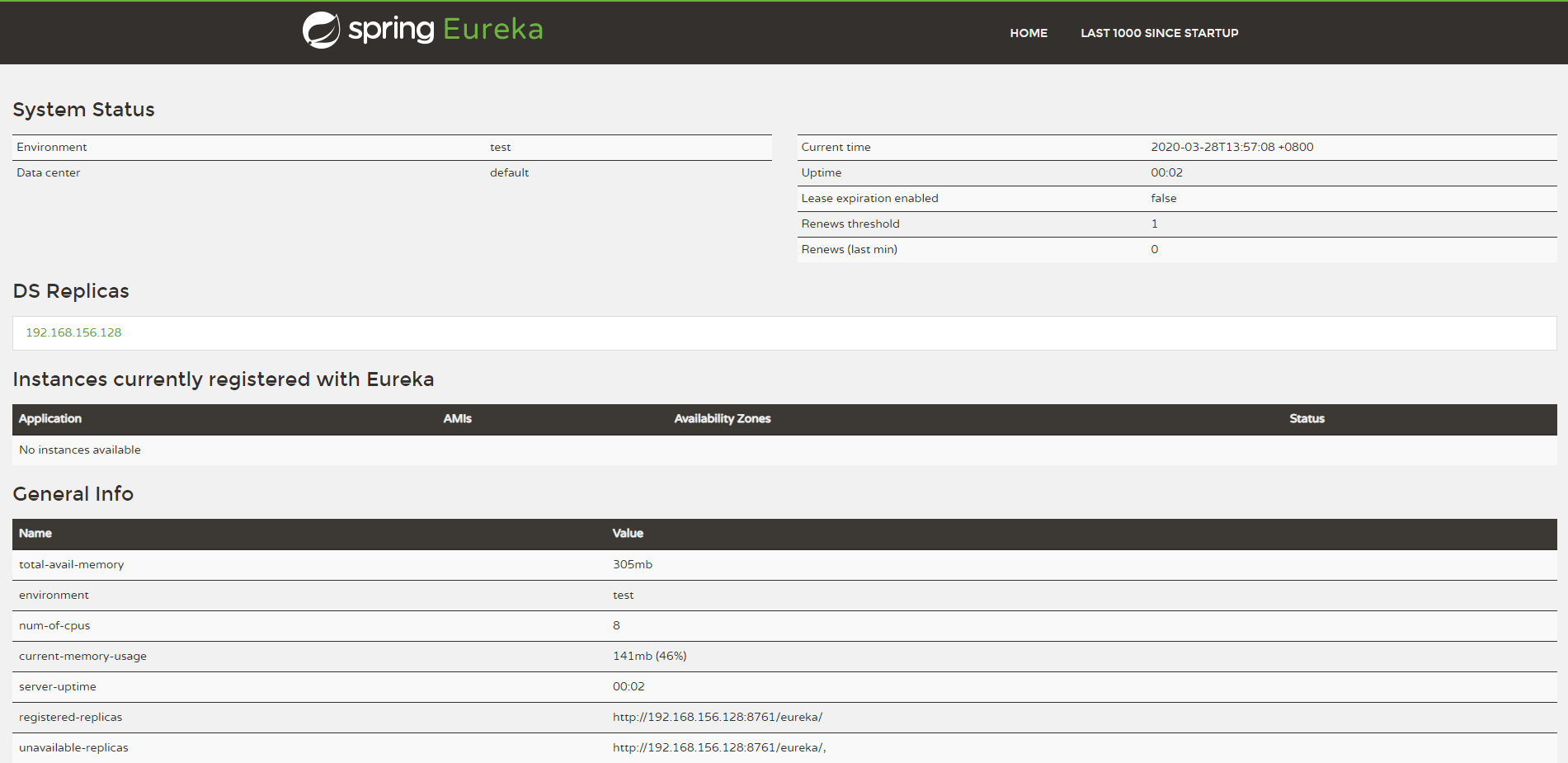Click the Status column header
Viewport: 1568px width, 763px height.
(x=1307, y=419)
